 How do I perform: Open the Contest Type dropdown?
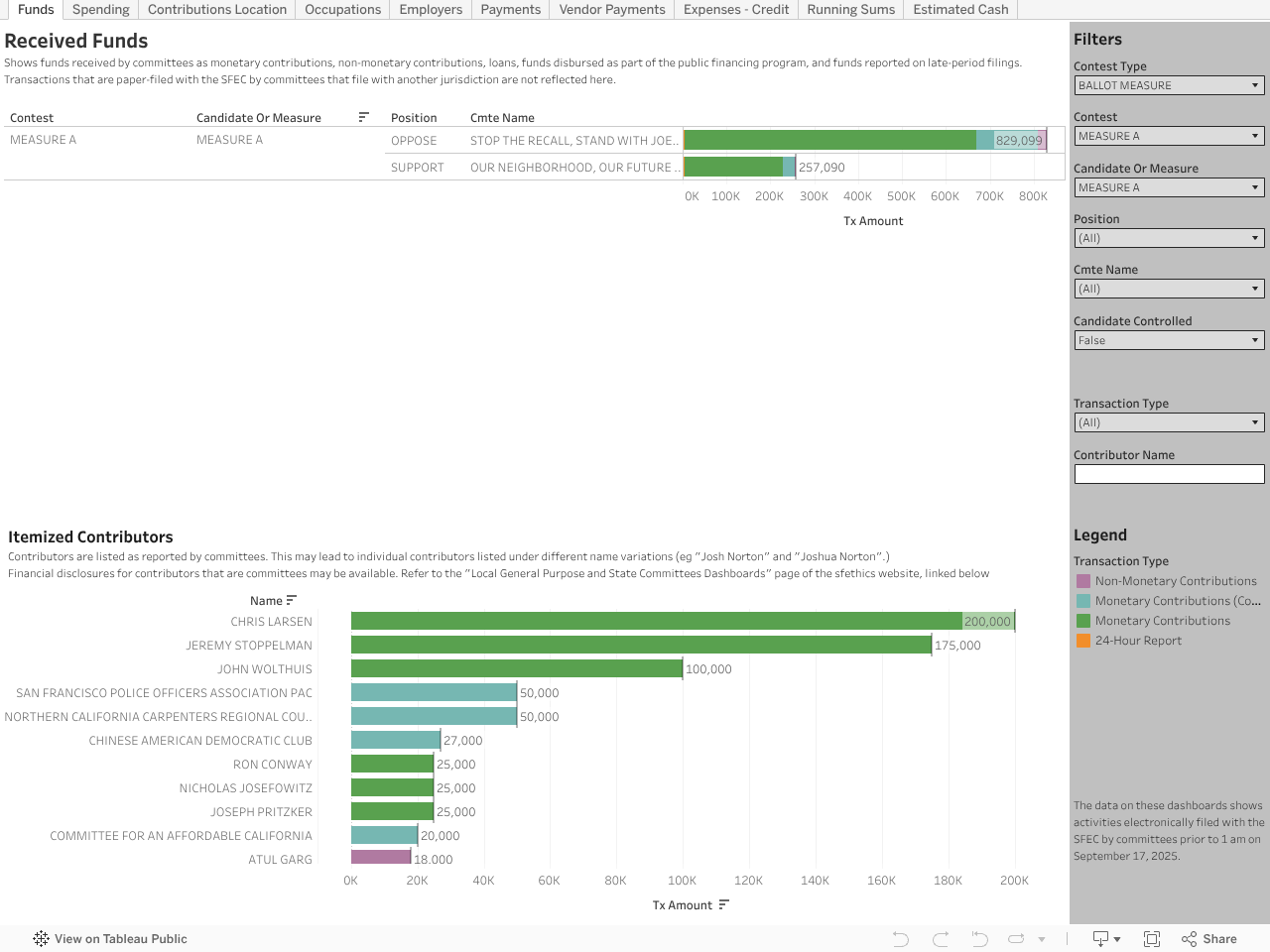(1169, 85)
